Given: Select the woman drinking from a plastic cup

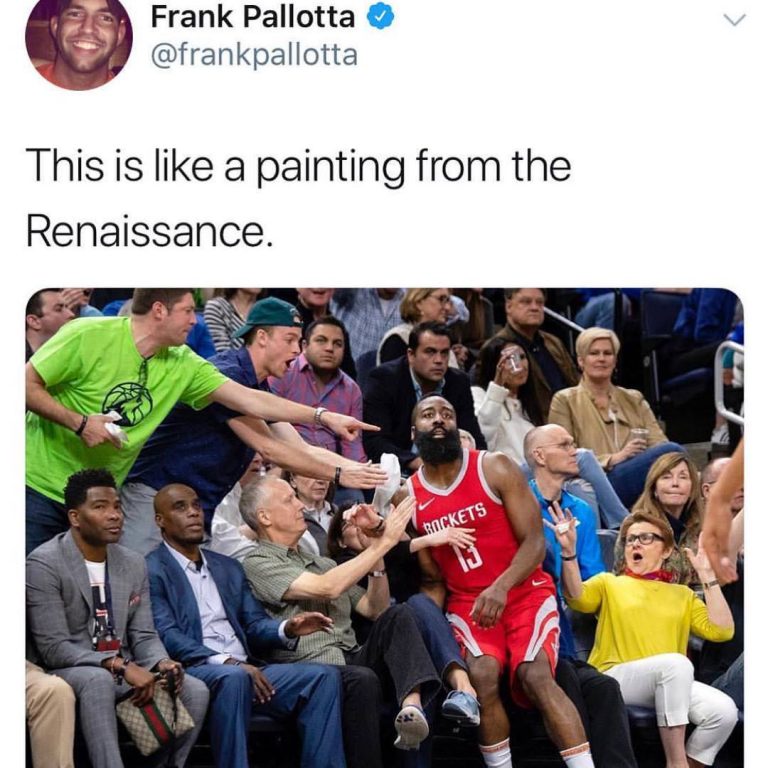Looking at the screenshot, I should 507,392.
